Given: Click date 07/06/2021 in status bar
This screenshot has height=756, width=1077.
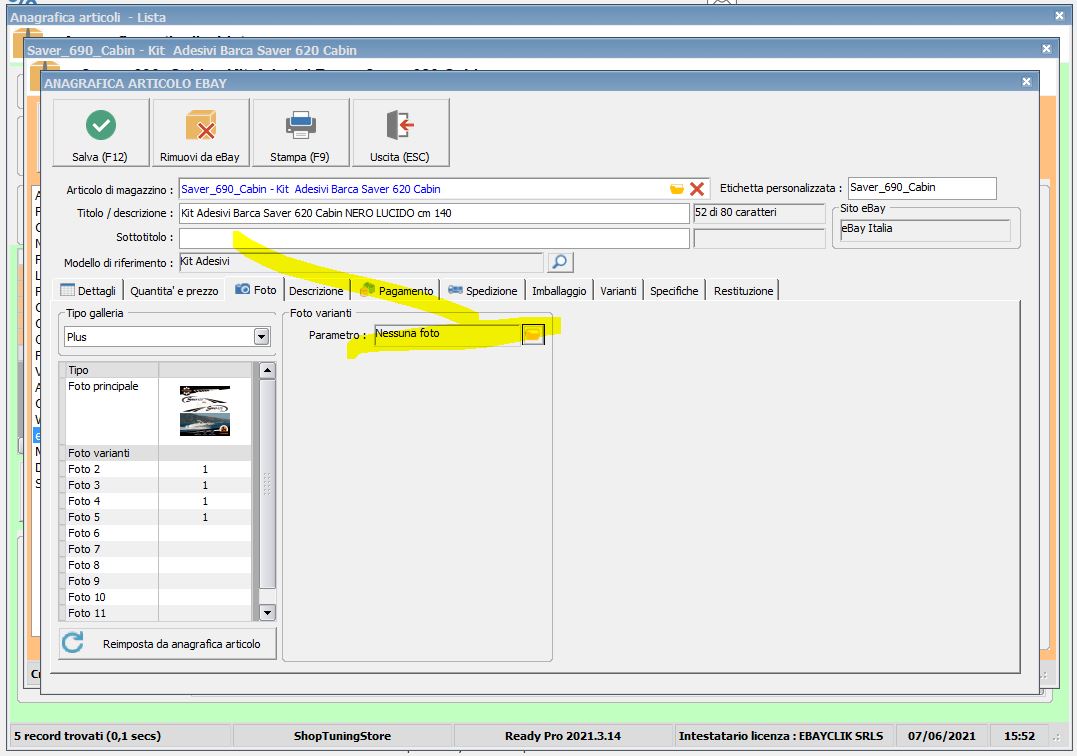Looking at the screenshot, I should pyautogui.click(x=941, y=735).
